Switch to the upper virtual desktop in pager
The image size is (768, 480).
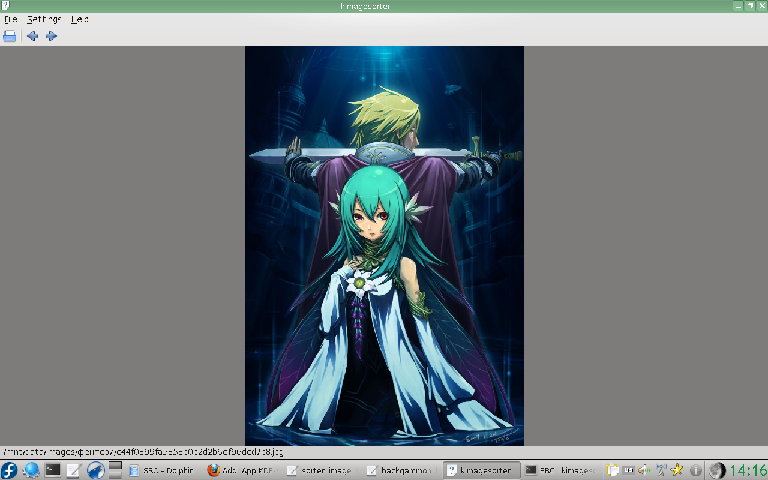pos(115,465)
